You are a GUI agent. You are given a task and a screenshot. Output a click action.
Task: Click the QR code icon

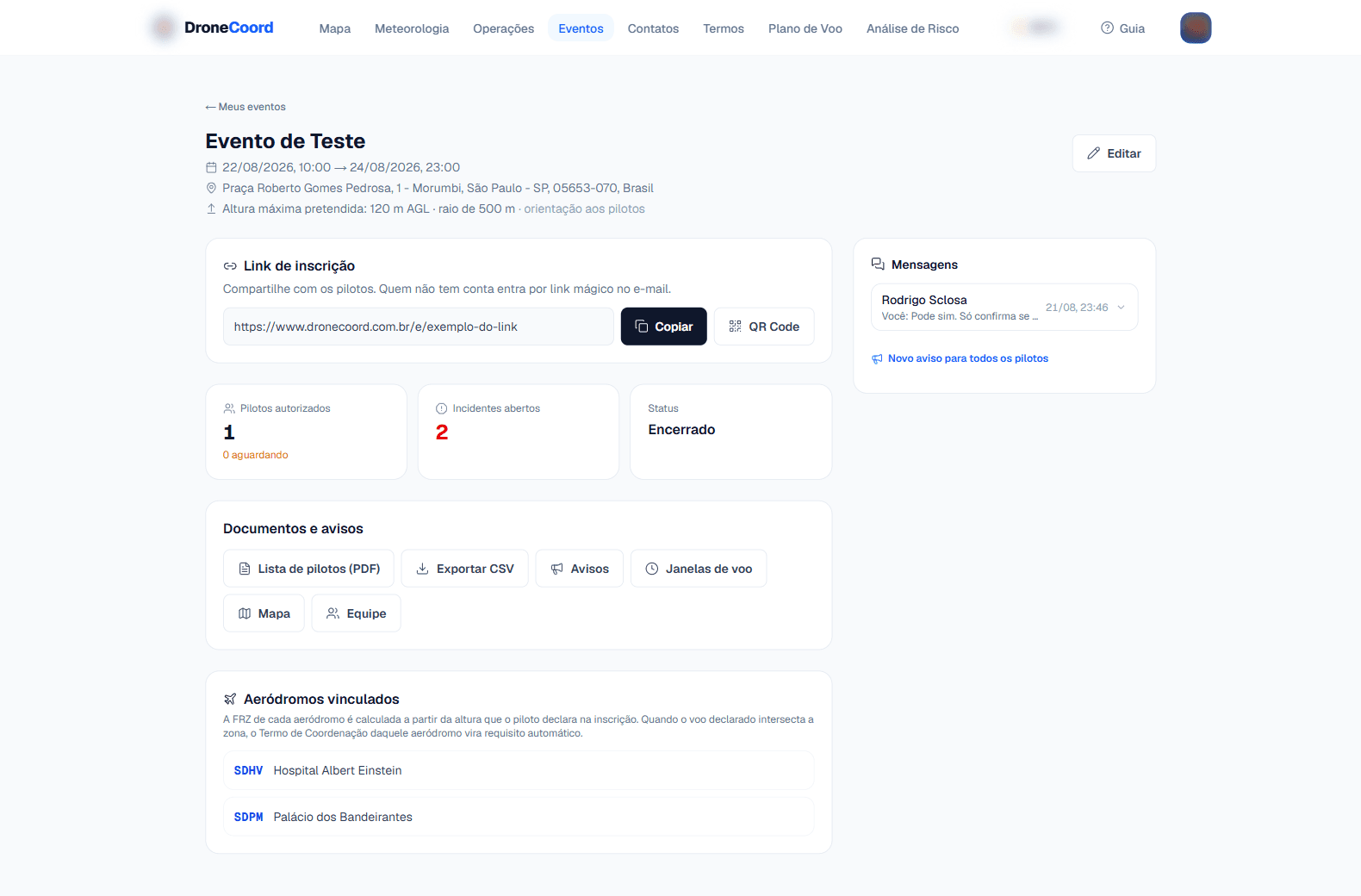pos(735,327)
